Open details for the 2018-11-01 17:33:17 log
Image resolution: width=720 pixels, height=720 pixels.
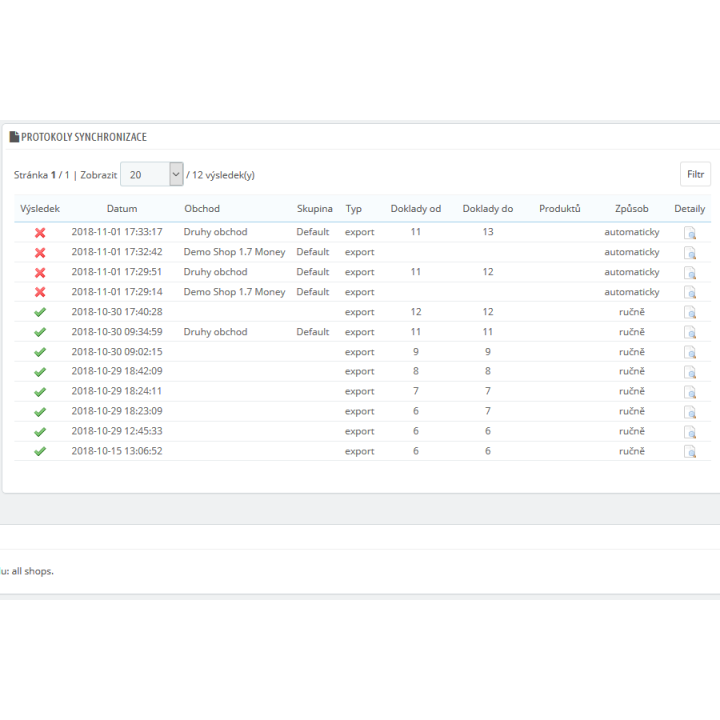tap(690, 233)
